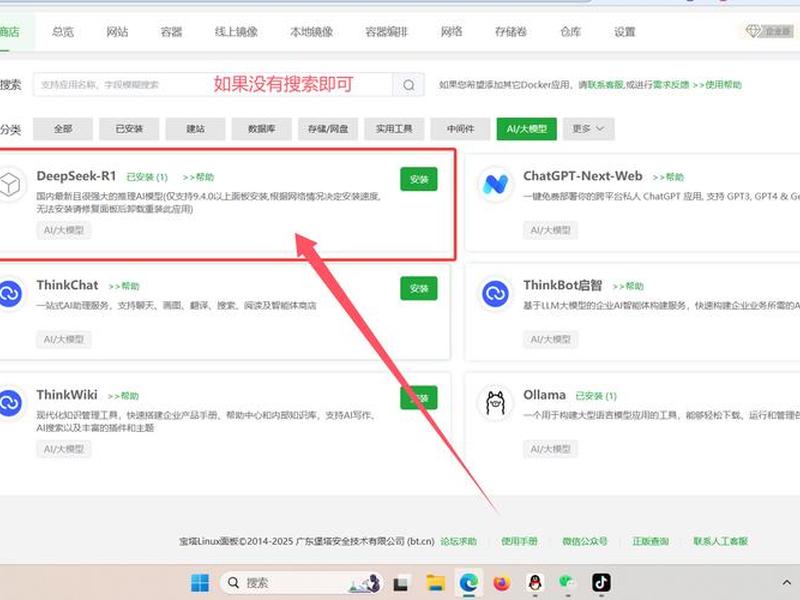The image size is (800, 600).
Task: Switch to the 设置 tab
Action: pos(624,32)
